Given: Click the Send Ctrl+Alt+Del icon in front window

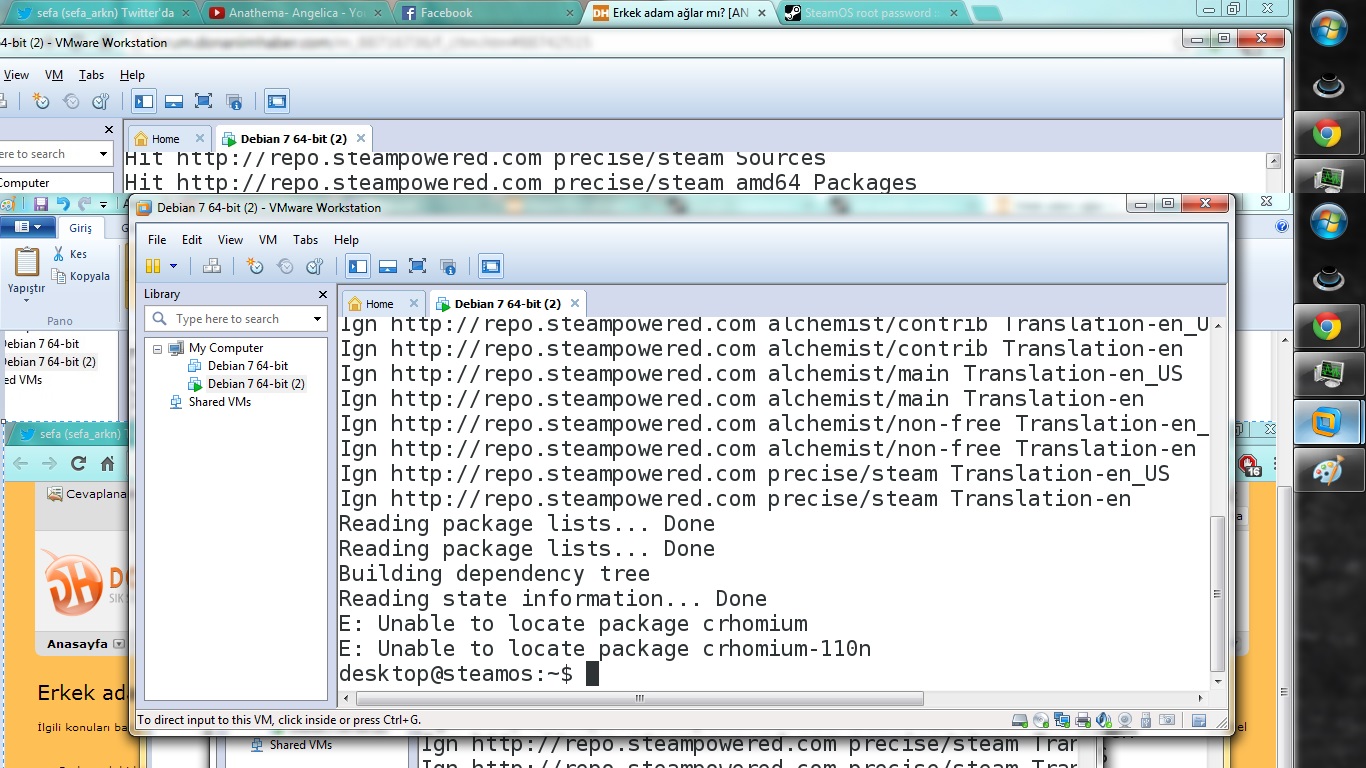Looking at the screenshot, I should click(212, 266).
